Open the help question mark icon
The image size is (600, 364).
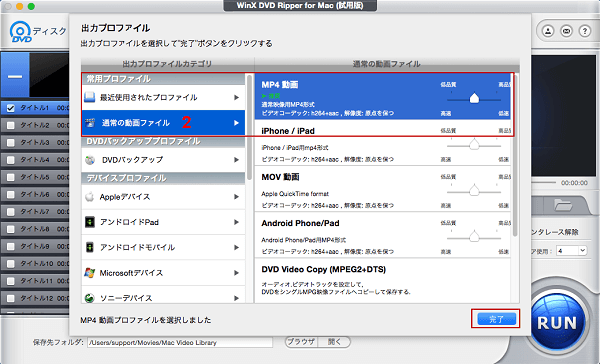click(x=585, y=31)
